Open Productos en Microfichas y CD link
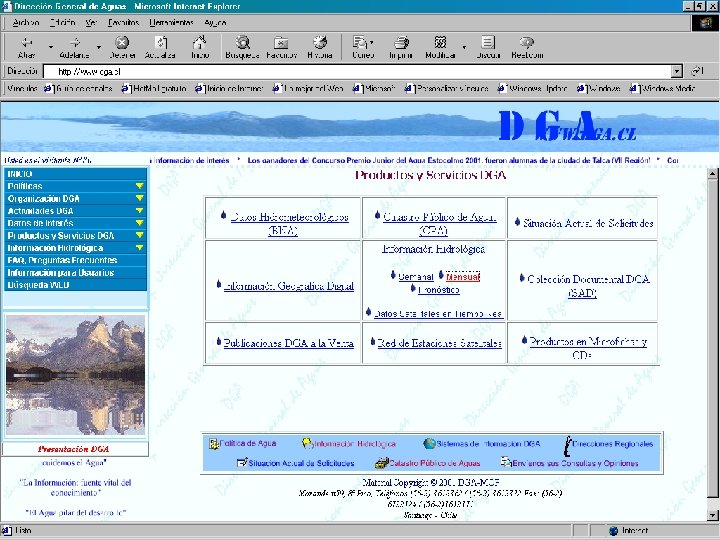 pos(588,348)
